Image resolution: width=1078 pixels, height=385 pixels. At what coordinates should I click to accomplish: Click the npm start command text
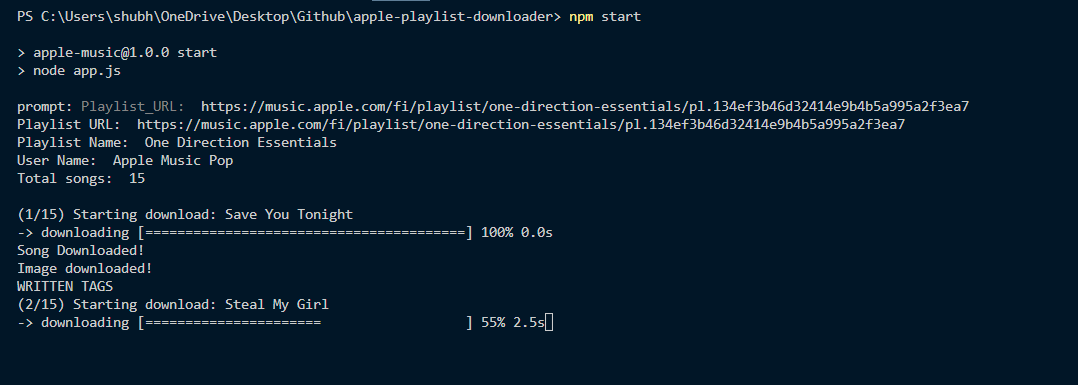pos(604,16)
